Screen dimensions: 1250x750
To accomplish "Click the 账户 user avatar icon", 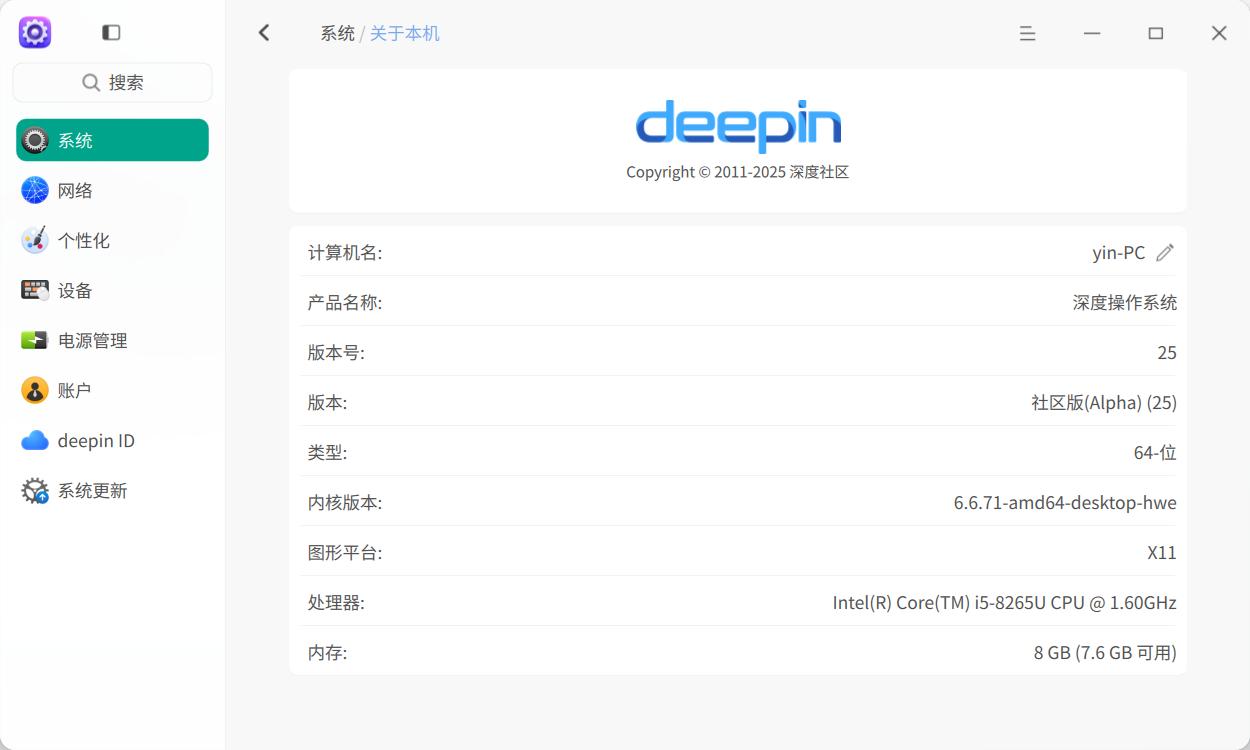I will coord(35,390).
